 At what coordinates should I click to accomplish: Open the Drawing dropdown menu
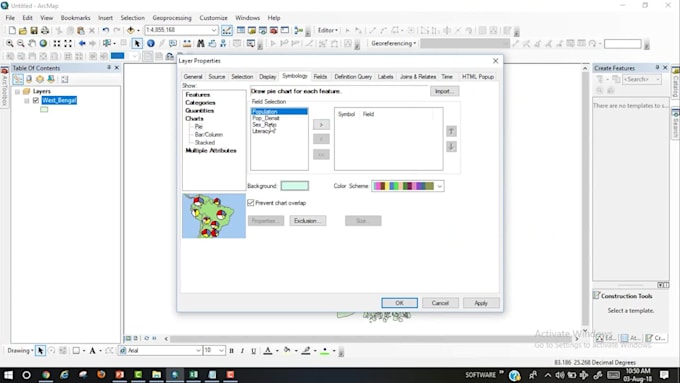coord(20,350)
